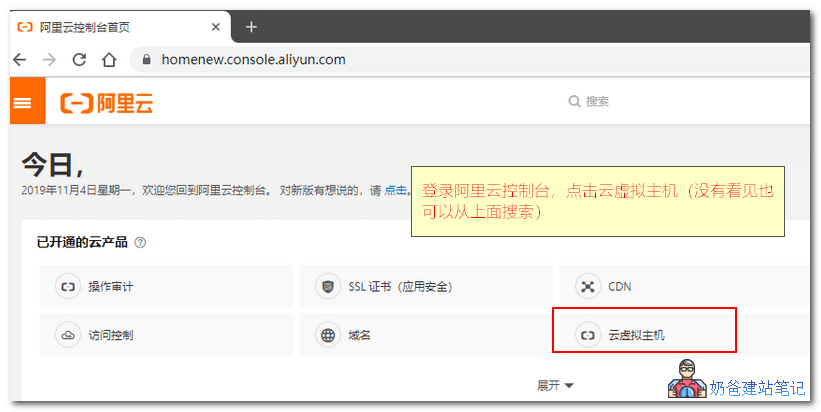The width and height of the screenshot is (821, 412).
Task: Open SSL 证书 (应用安全)
Action: click(426, 286)
